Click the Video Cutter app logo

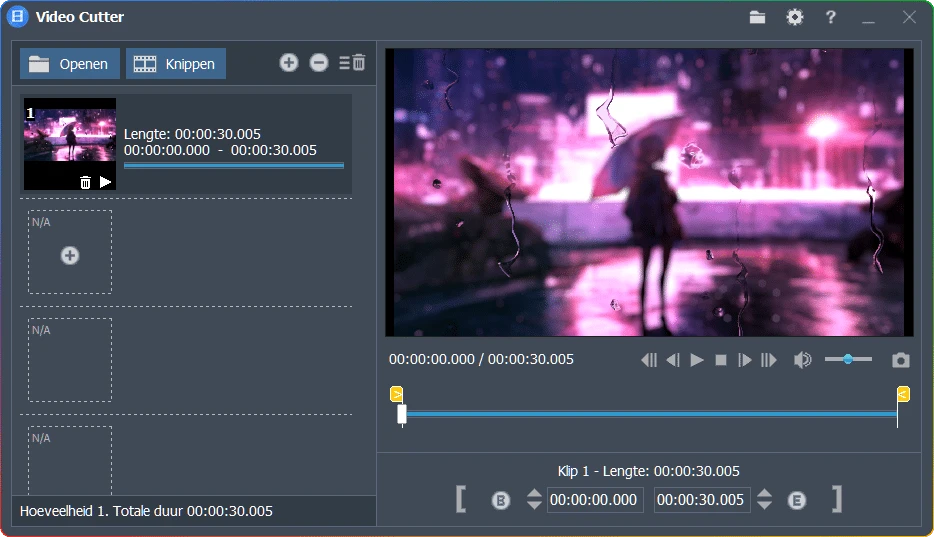click(x=18, y=17)
